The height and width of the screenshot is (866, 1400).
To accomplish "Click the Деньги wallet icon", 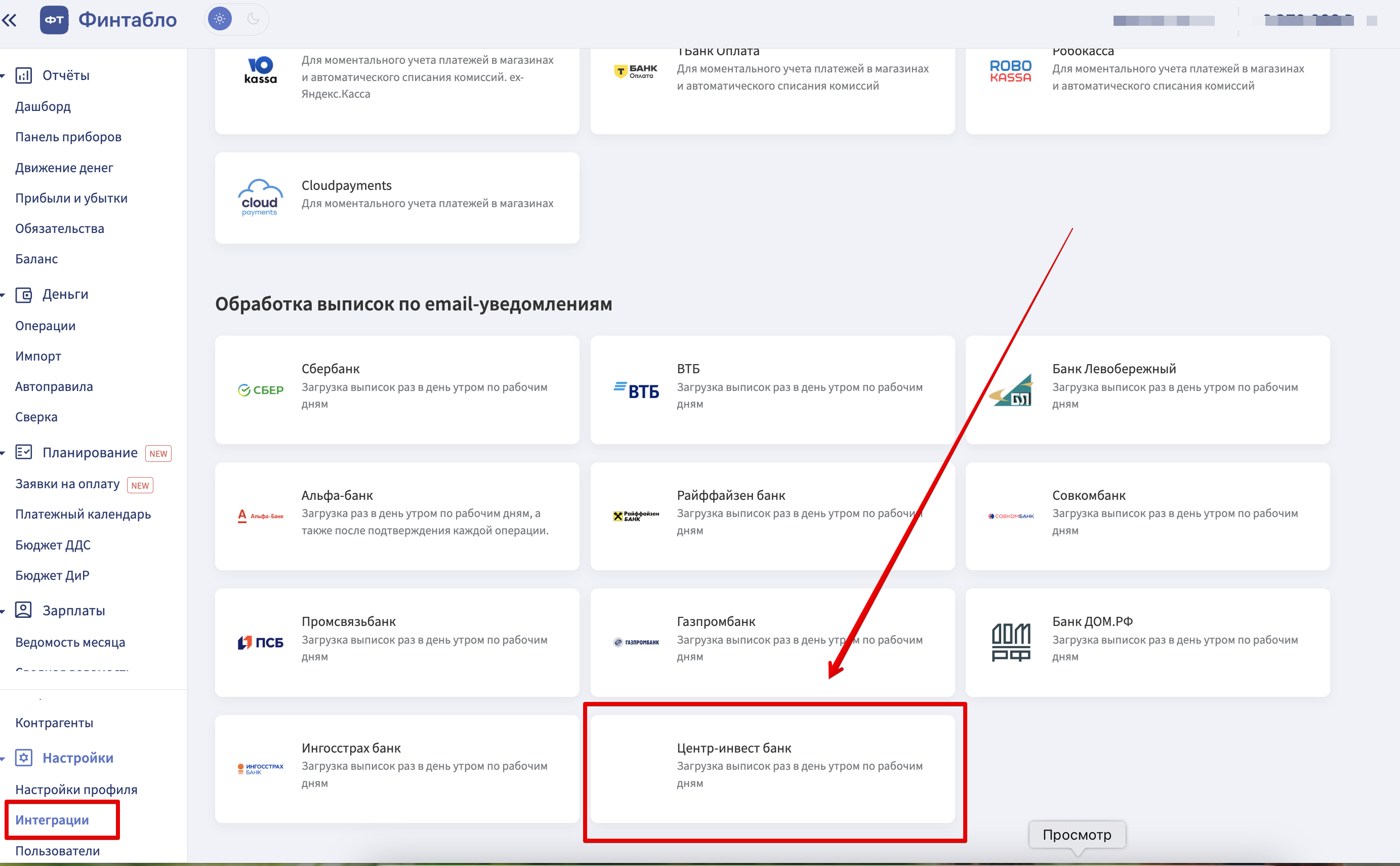I will coord(23,294).
